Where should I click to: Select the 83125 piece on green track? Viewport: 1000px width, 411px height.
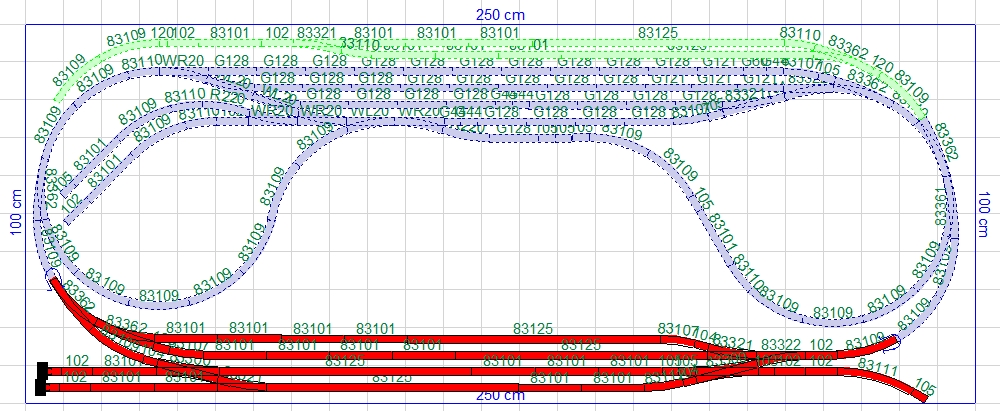(658, 33)
